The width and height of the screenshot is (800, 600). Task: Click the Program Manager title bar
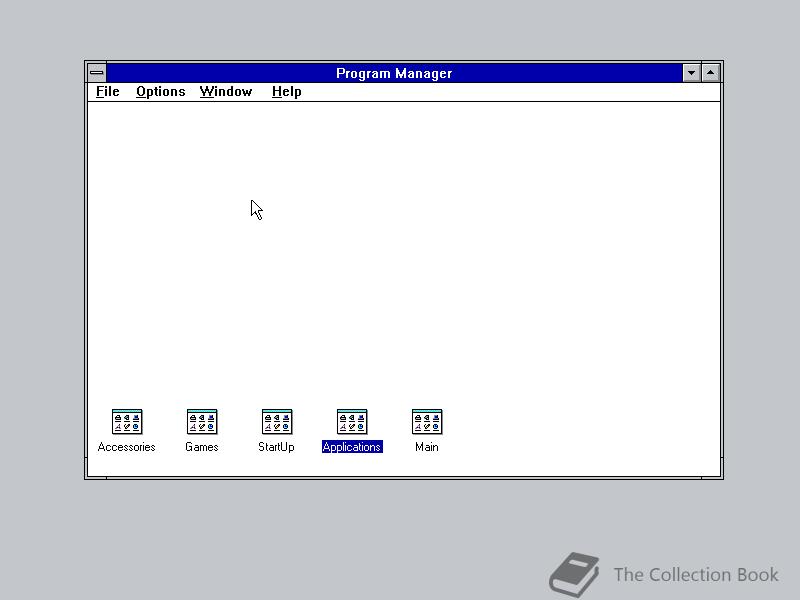394,73
